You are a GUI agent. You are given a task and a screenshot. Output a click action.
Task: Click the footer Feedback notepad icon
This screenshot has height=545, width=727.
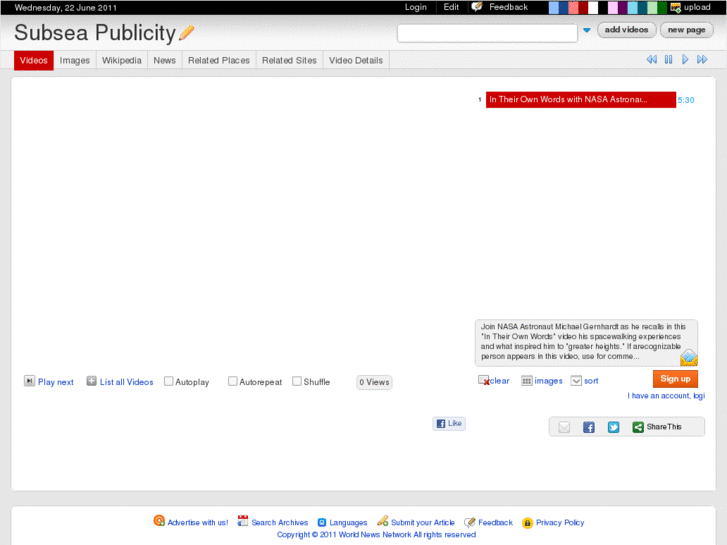[x=470, y=522]
